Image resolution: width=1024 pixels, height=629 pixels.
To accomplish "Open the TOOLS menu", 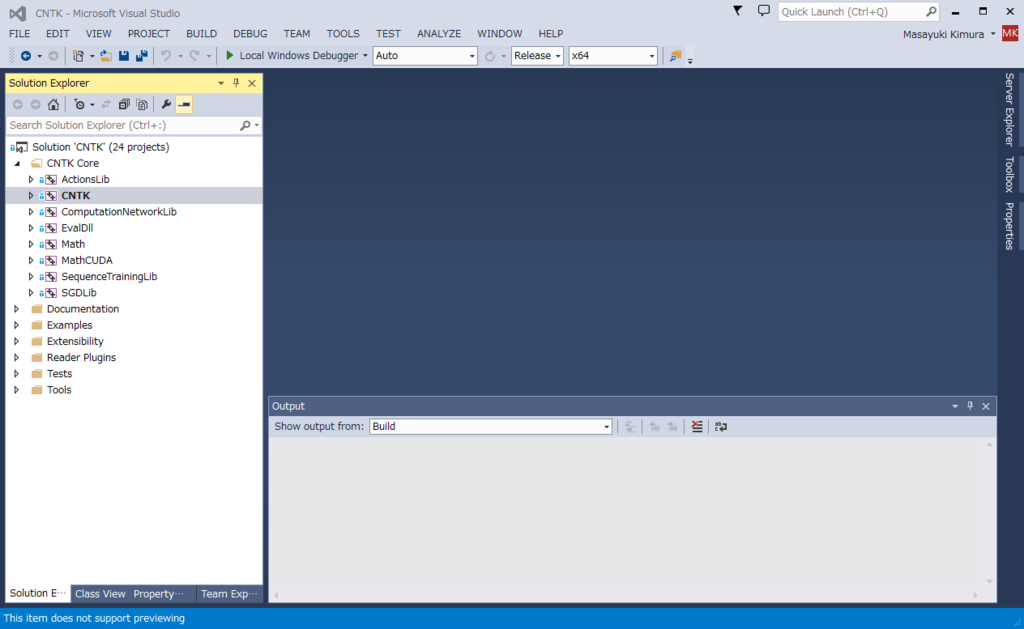I will pos(343,33).
